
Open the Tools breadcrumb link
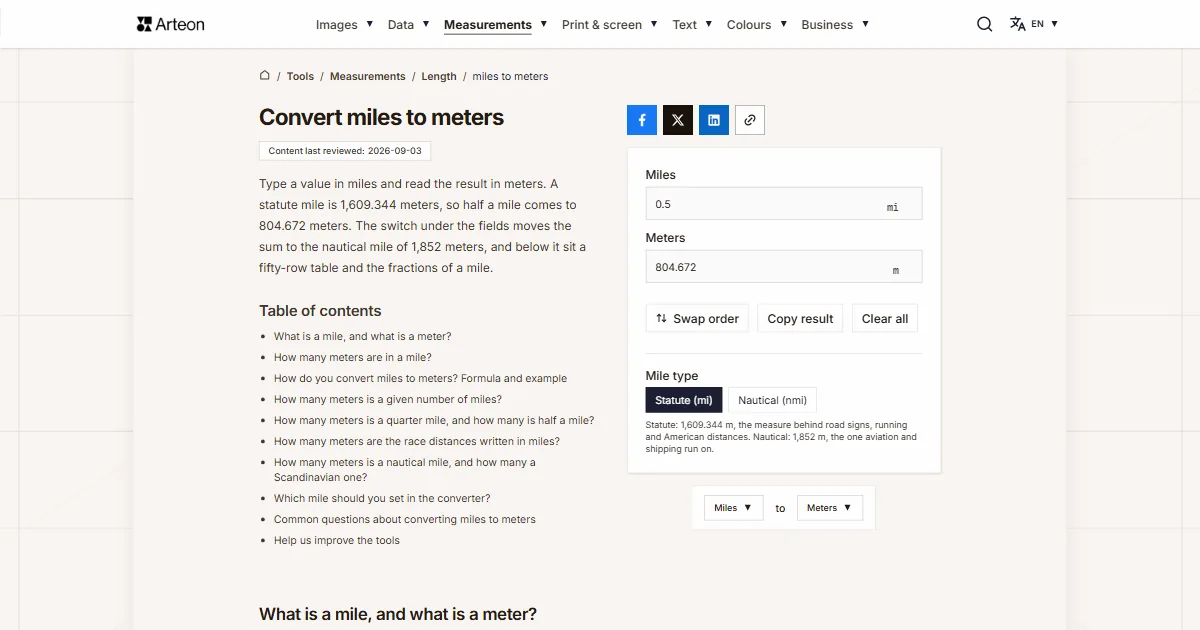pyautogui.click(x=300, y=76)
